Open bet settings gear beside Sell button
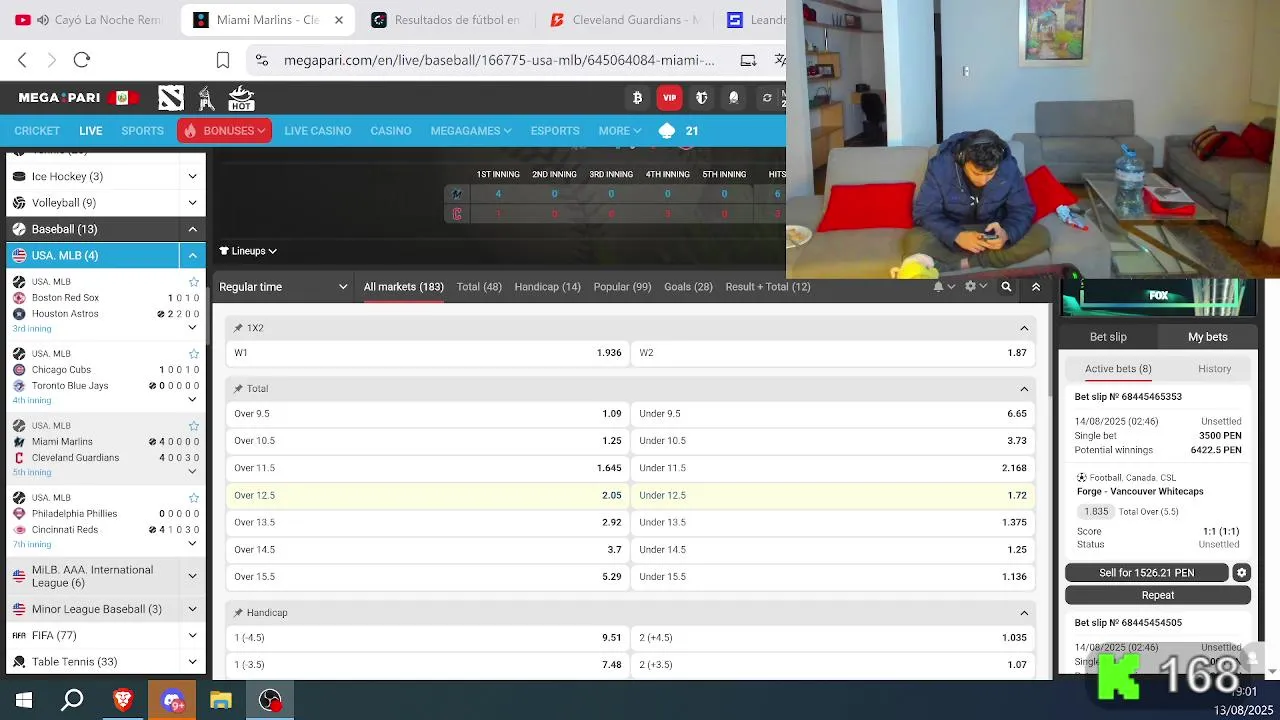This screenshot has height=720, width=1280. (x=1241, y=573)
